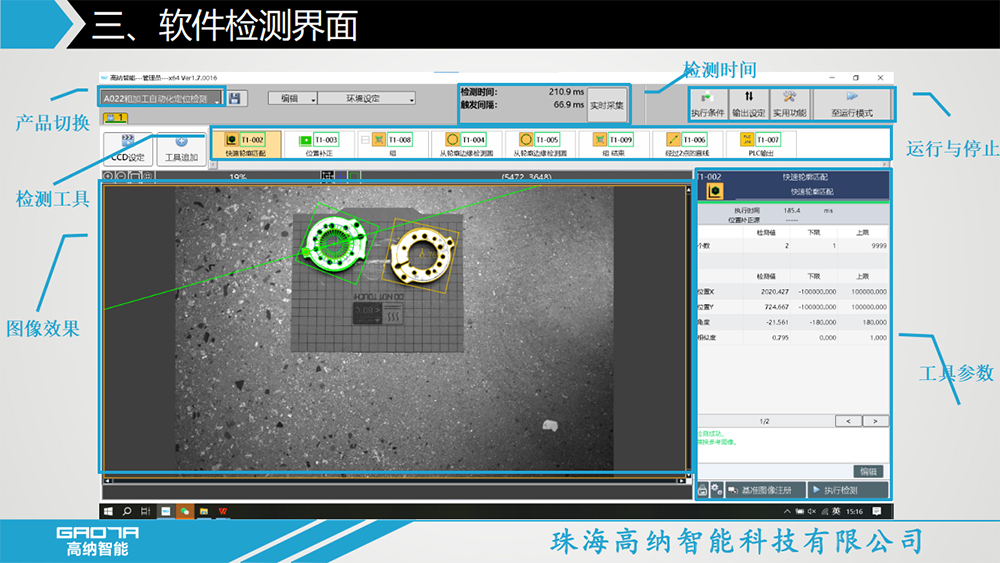
Task: Open WeChat from the Windows taskbar
Action: pos(184,511)
